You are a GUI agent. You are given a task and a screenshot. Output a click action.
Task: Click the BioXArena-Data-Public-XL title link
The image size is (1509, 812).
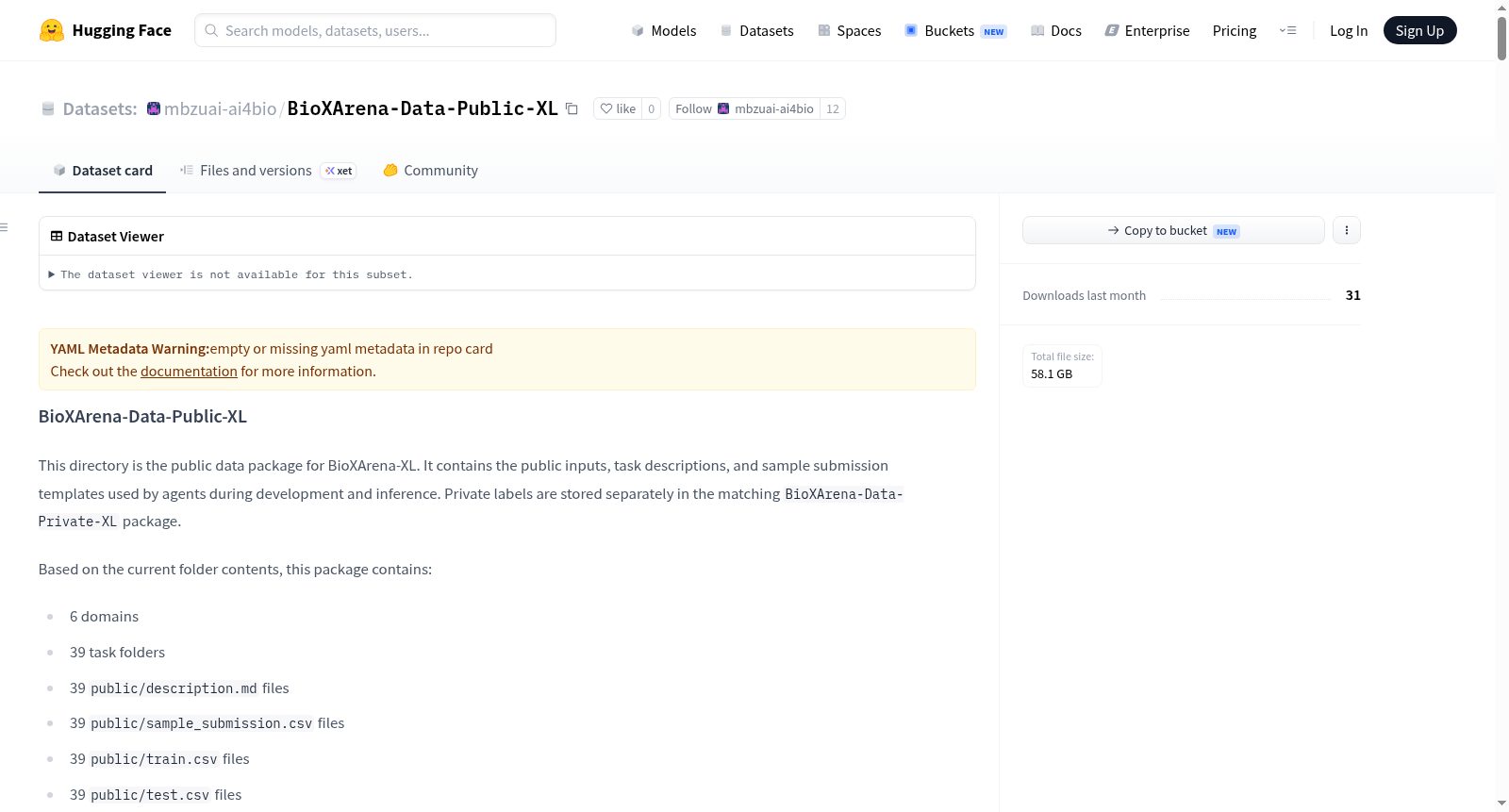tap(423, 108)
